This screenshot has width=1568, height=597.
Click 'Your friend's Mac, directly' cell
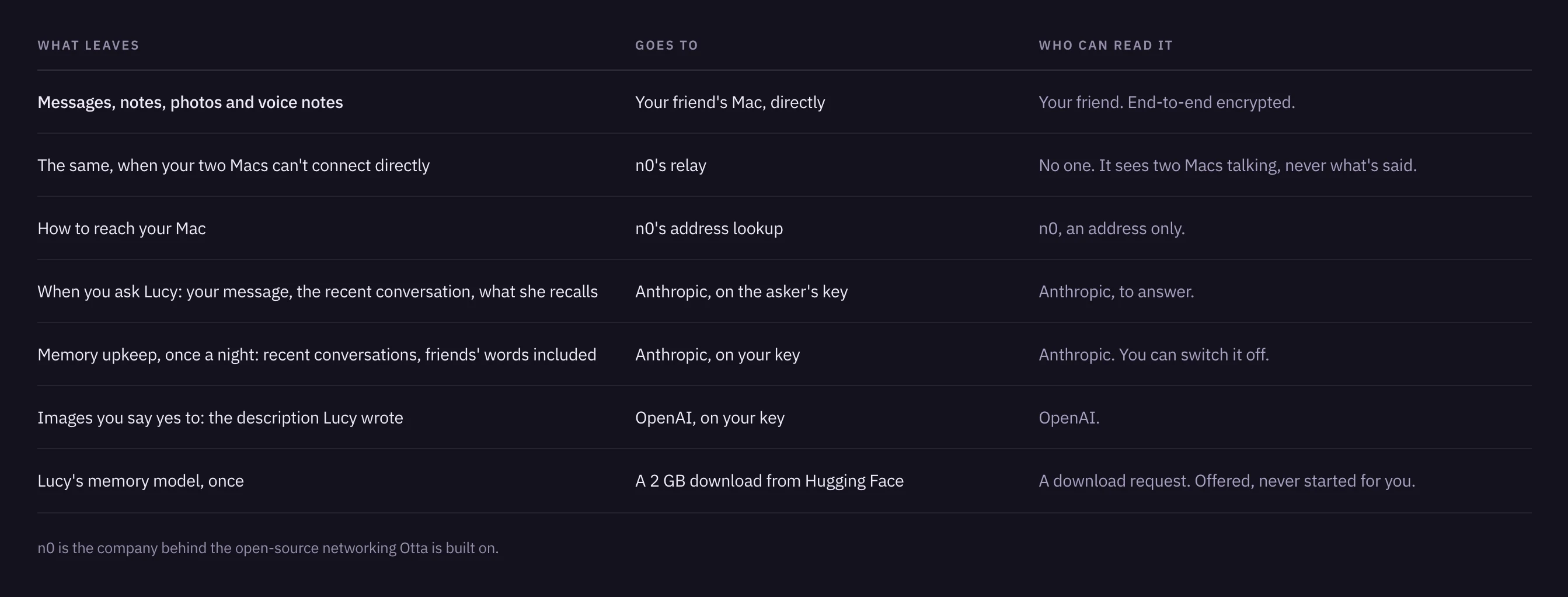click(x=730, y=102)
